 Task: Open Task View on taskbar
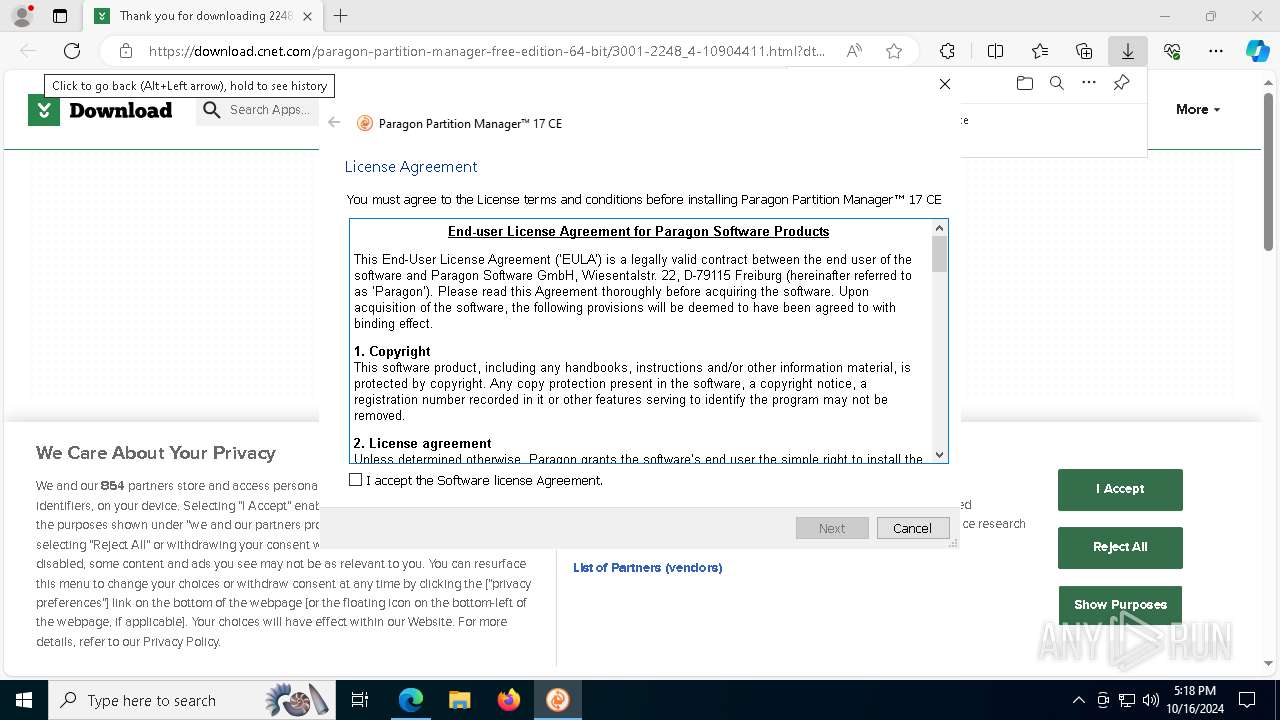click(360, 700)
